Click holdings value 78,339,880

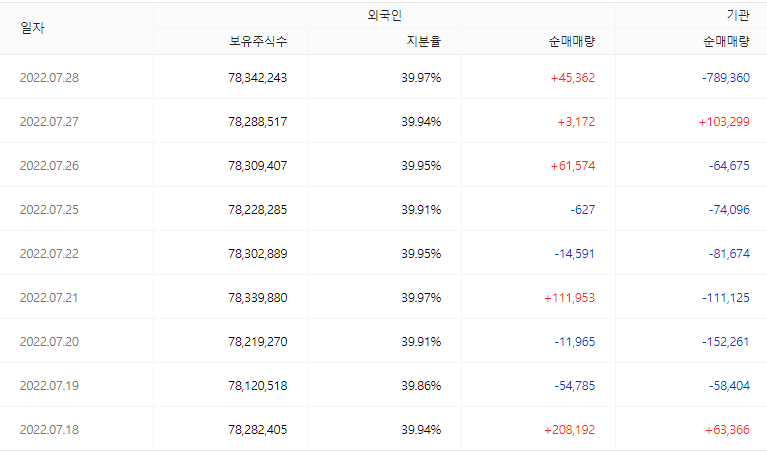[258, 298]
